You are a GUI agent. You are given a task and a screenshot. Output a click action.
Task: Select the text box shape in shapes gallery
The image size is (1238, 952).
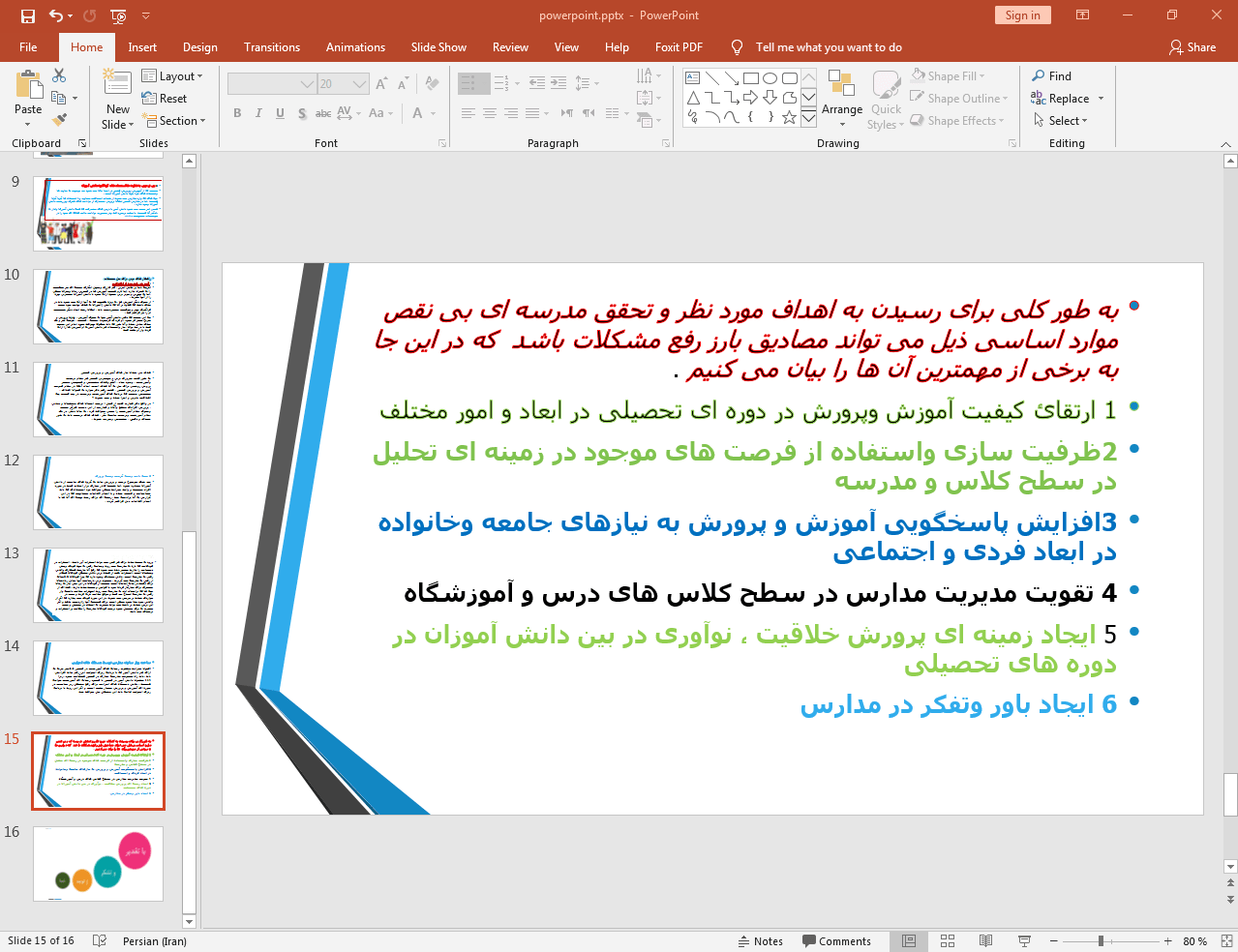click(692, 78)
